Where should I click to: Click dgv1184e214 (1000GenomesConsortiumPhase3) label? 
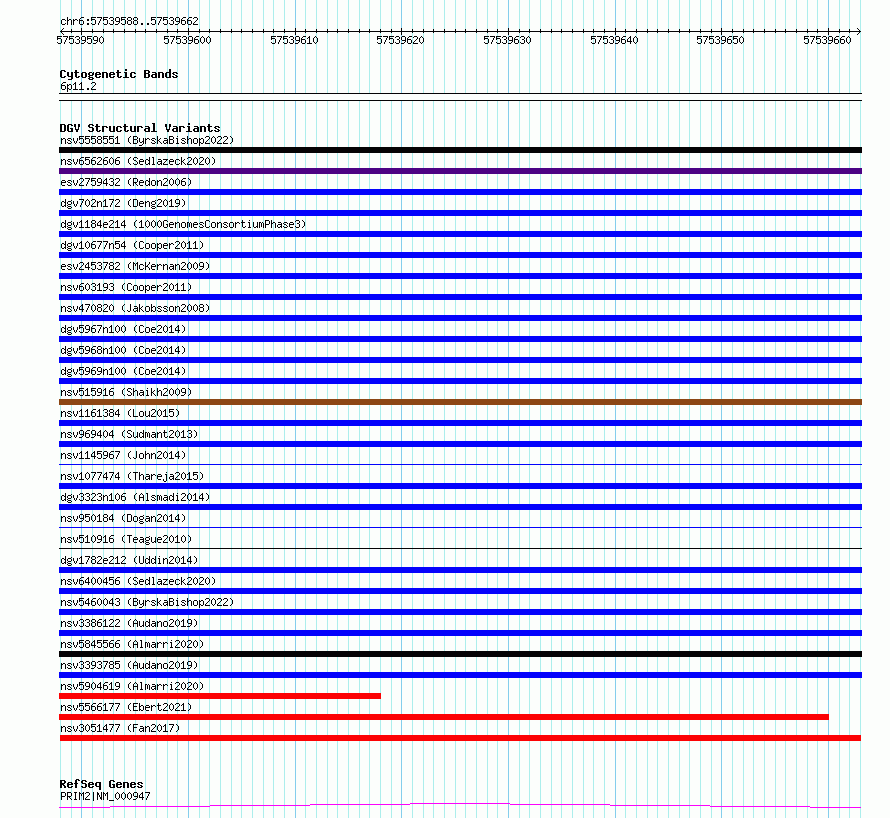click(x=183, y=224)
